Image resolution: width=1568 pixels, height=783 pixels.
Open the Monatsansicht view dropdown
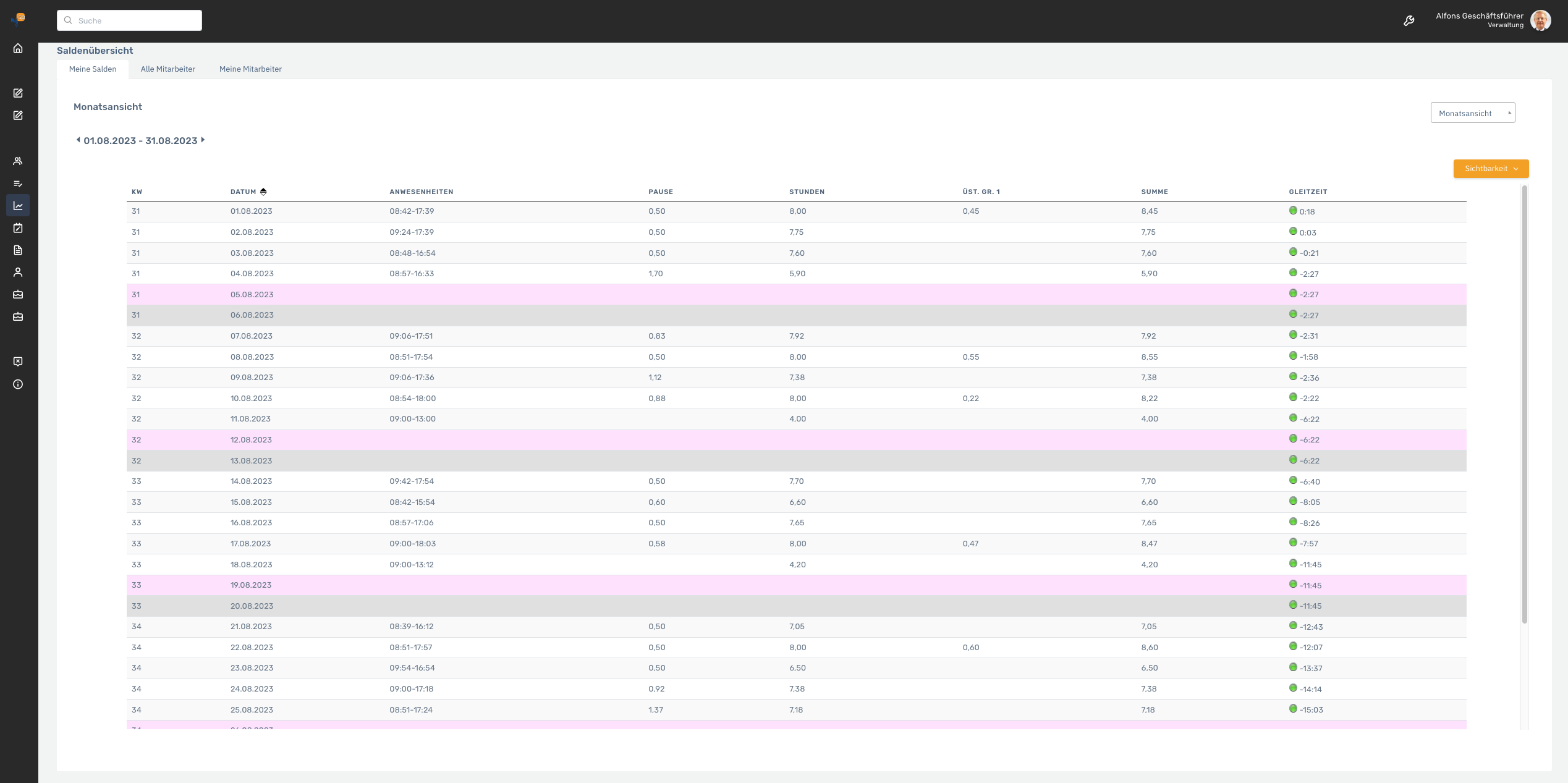[x=1472, y=113]
